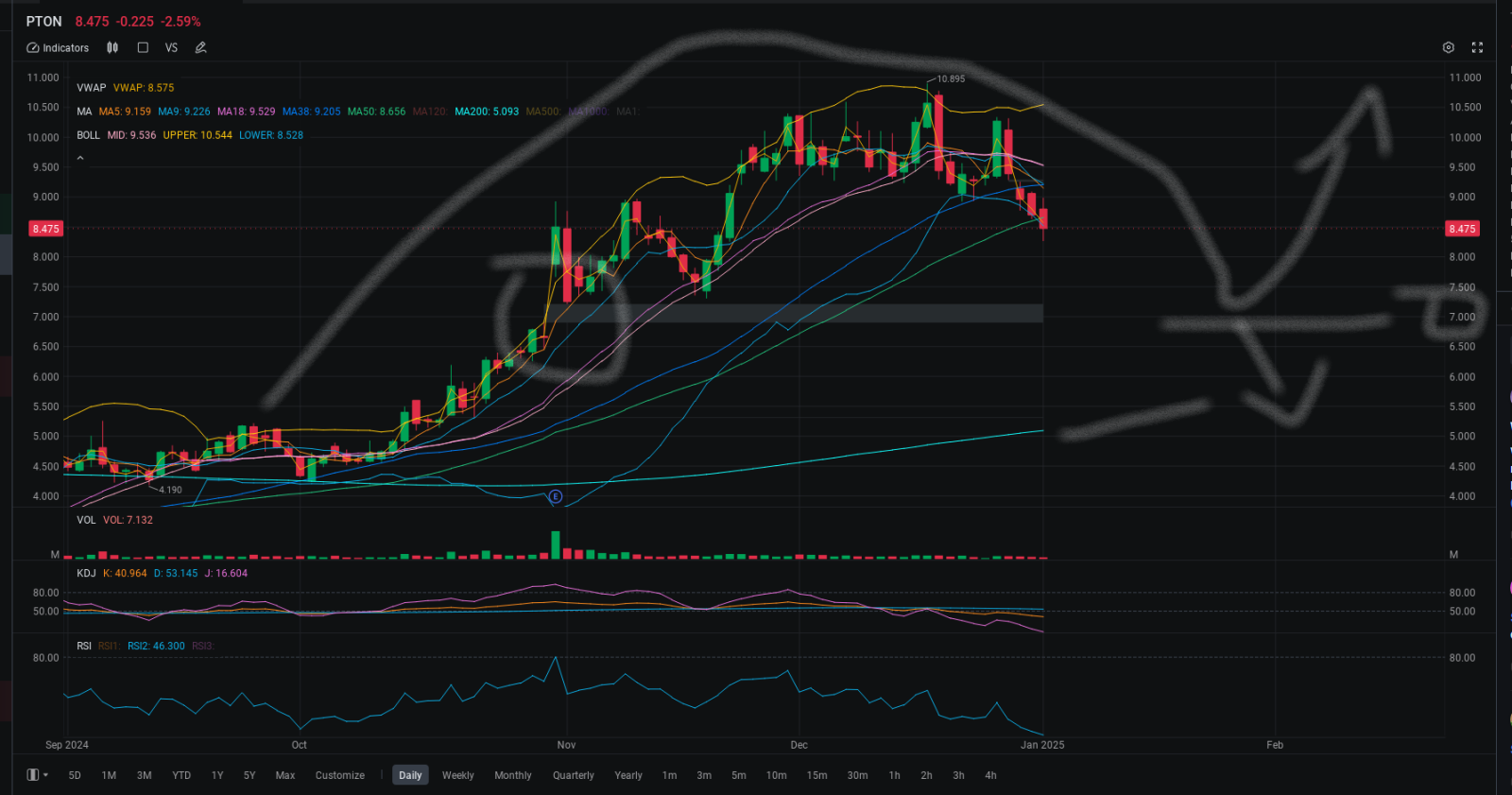Select the 5D range
The width and height of the screenshot is (1512, 795).
[x=75, y=775]
